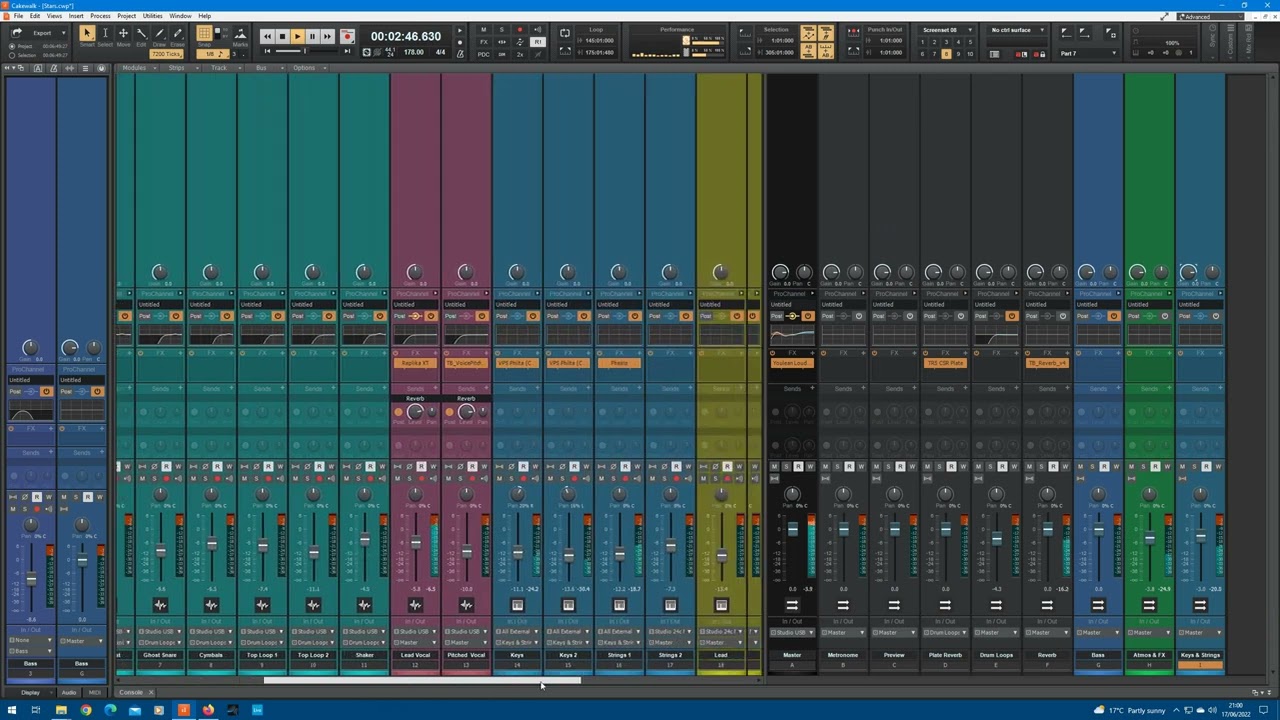
Task: Click the Plate Reverb bus name
Action: click(x=945, y=655)
